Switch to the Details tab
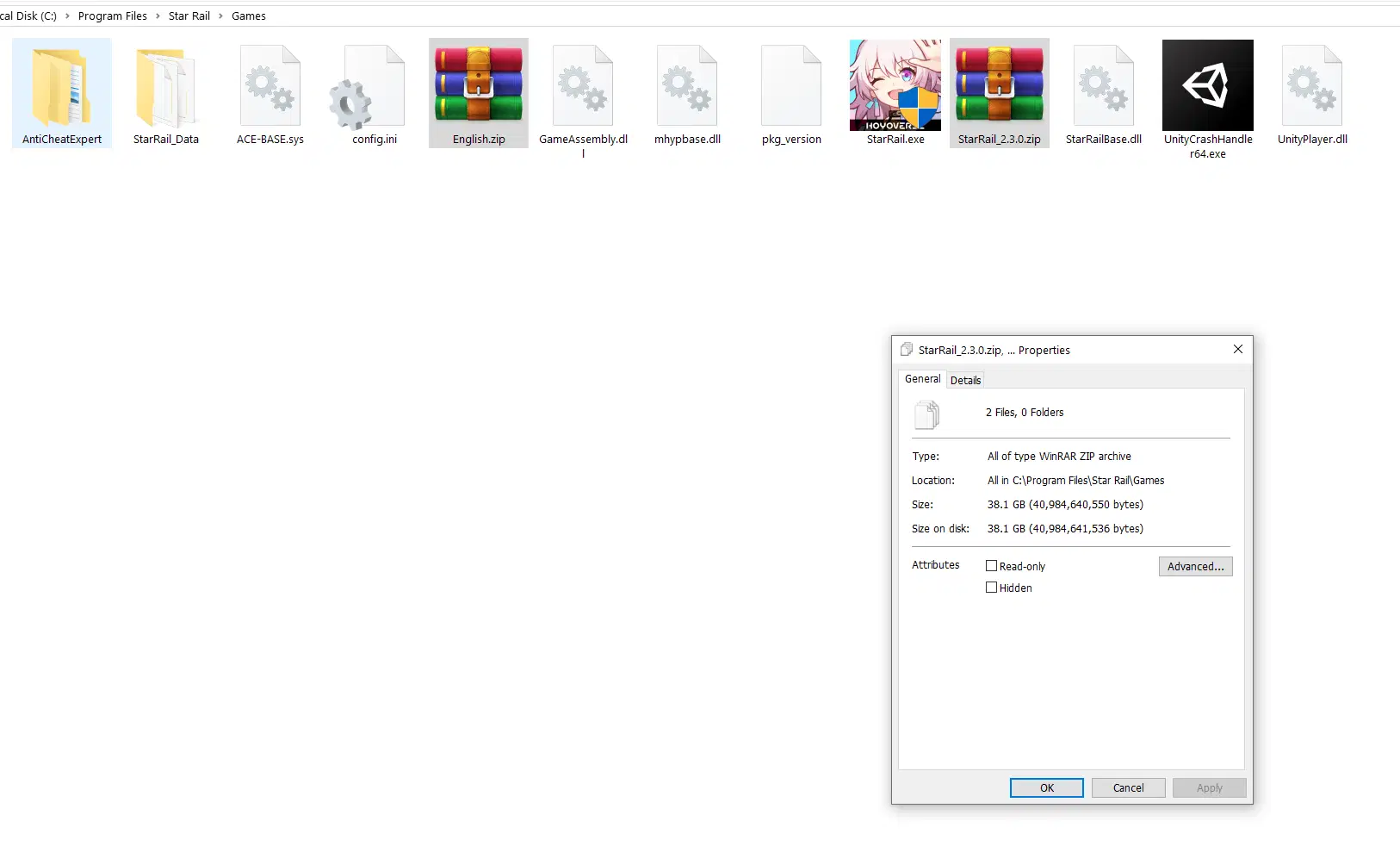This screenshot has height=846, width=1400. pyautogui.click(x=965, y=380)
